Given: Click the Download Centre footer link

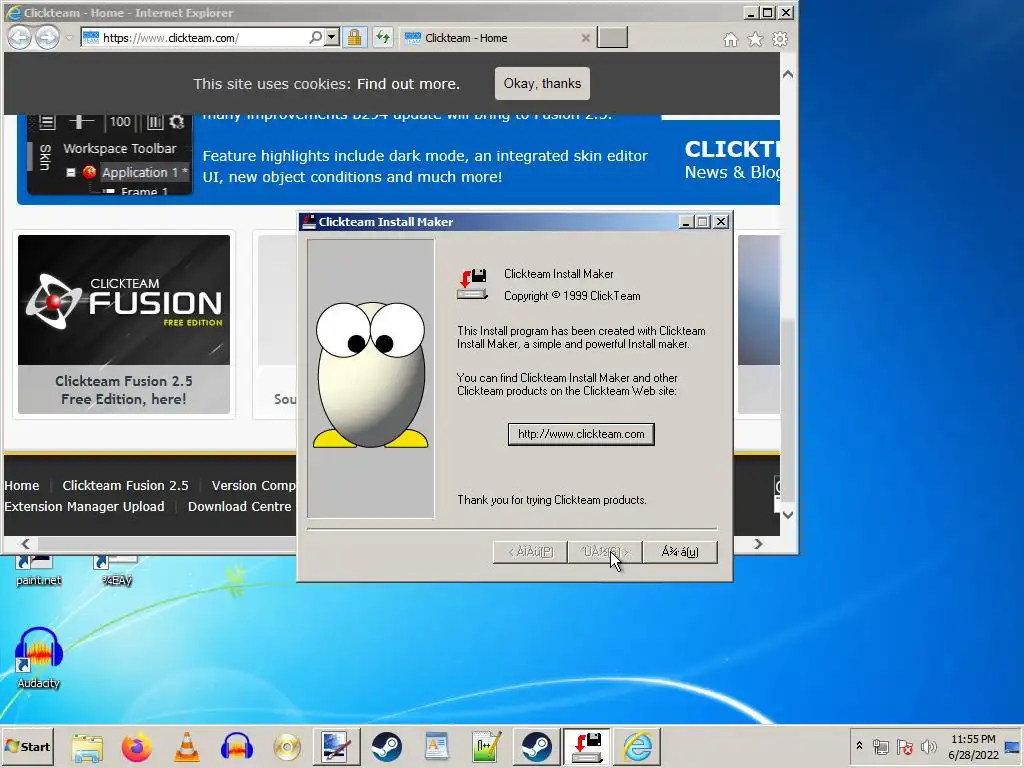Looking at the screenshot, I should tap(240, 506).
